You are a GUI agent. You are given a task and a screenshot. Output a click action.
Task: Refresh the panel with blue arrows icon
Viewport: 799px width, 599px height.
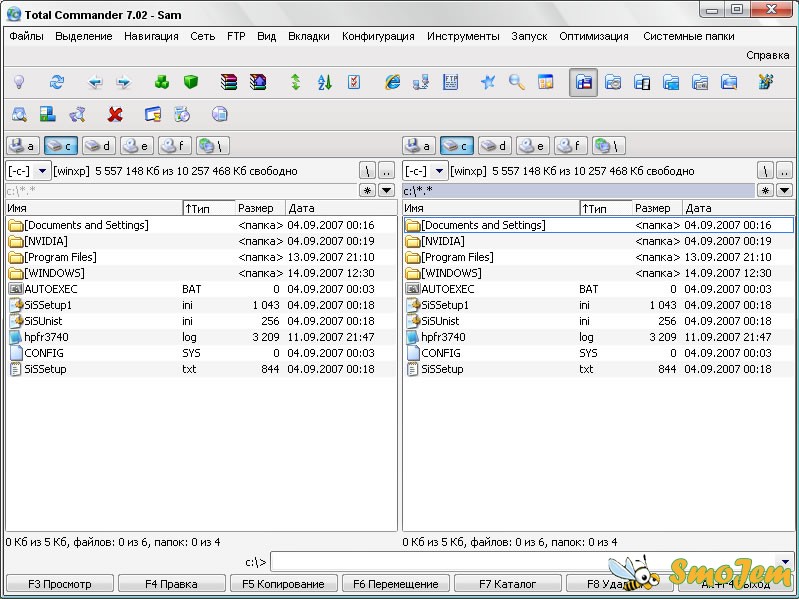pos(57,82)
